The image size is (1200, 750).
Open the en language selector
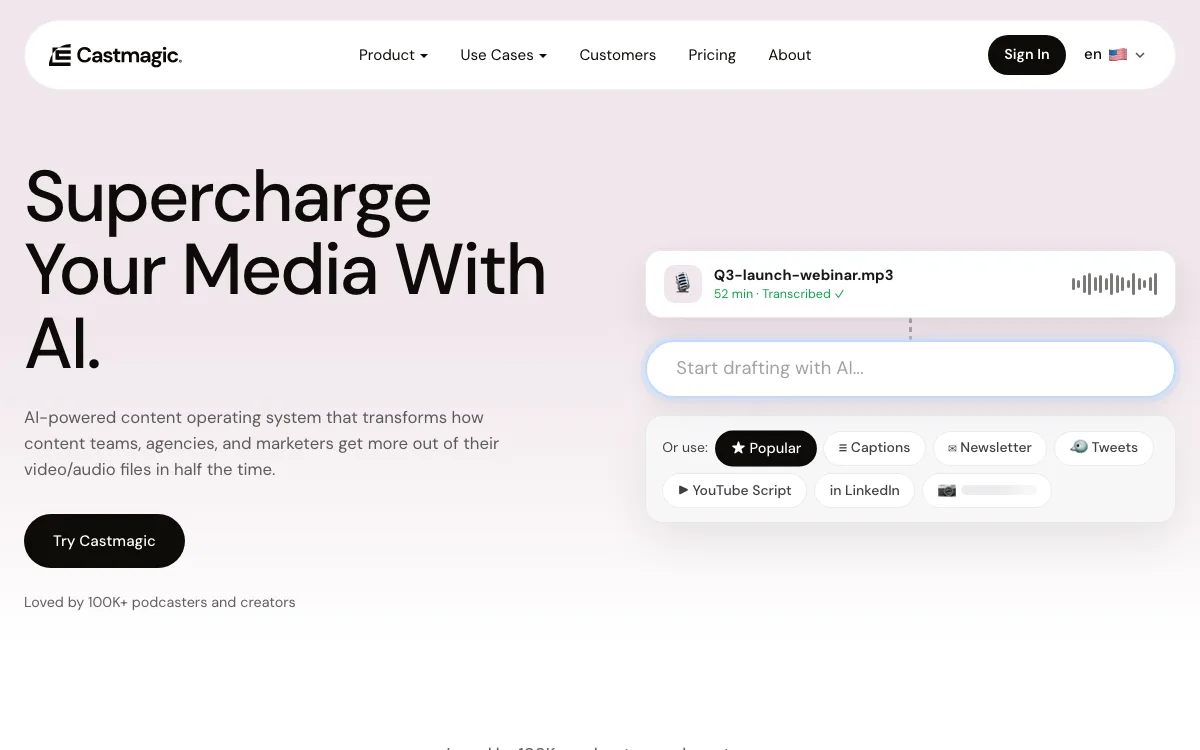1114,55
